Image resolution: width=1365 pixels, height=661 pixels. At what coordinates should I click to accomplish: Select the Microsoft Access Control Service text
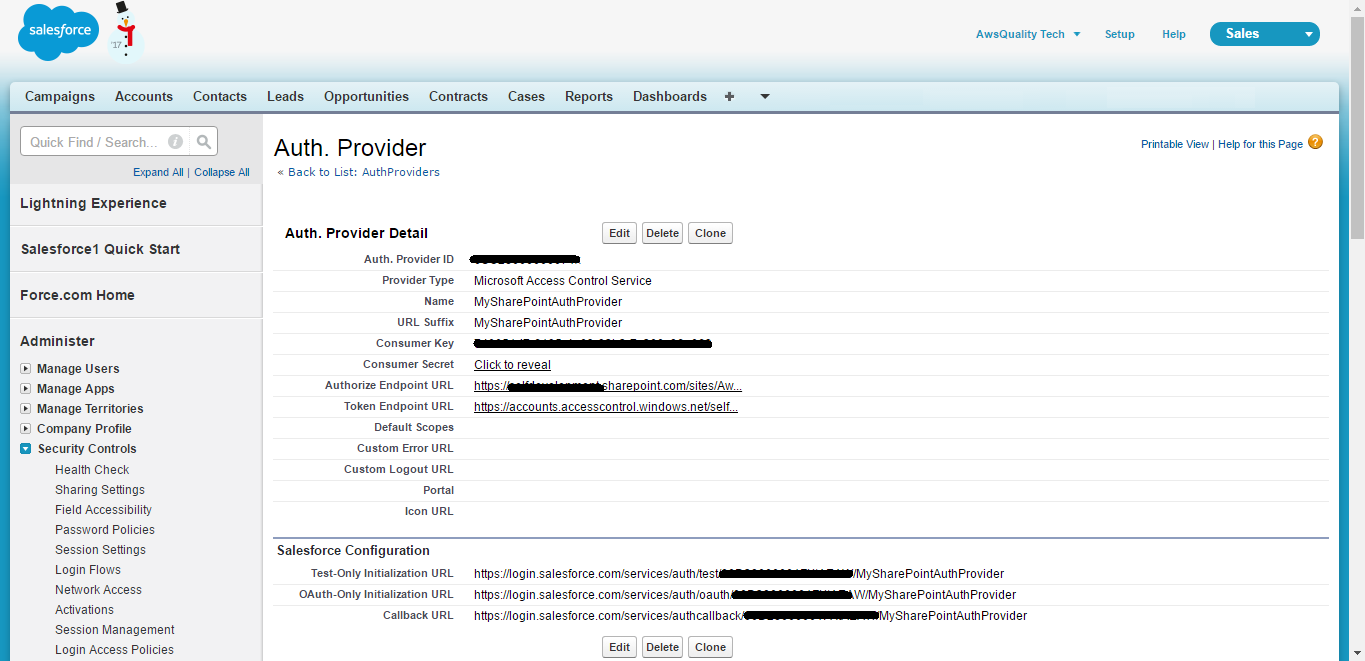click(x=563, y=281)
